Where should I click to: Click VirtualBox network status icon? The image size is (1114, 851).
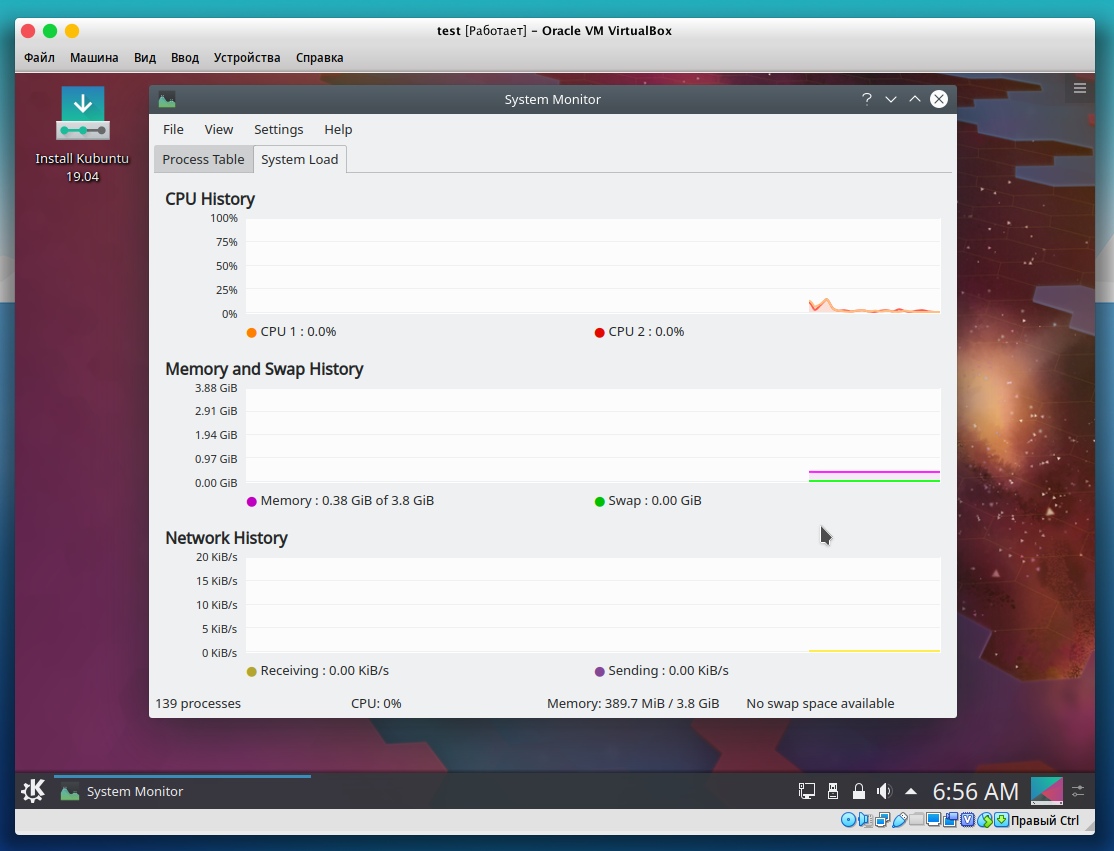tap(882, 820)
